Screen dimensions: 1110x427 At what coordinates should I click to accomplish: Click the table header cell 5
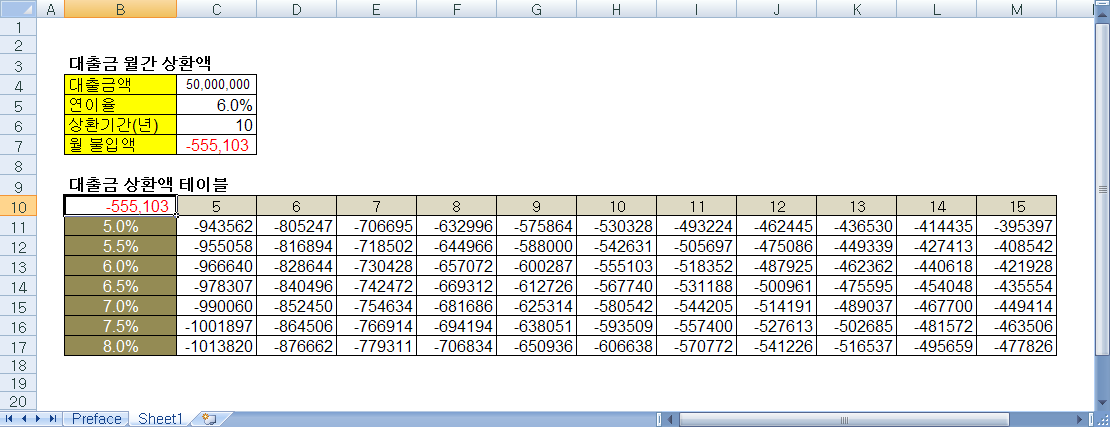217,206
